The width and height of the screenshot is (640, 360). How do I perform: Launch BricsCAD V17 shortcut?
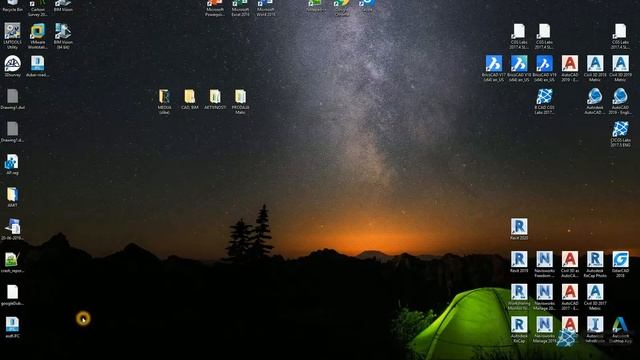pyautogui.click(x=493, y=69)
